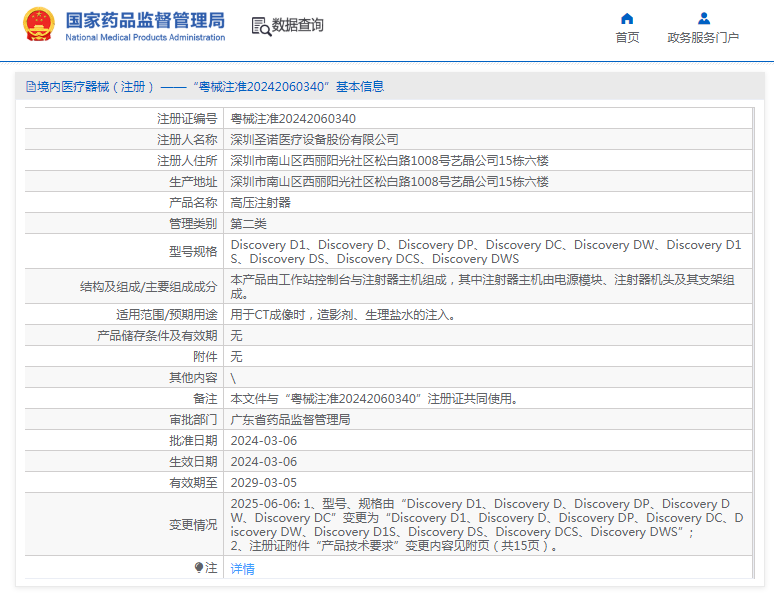Click the 生产地址 address value
Screen dimensions: 774x594
click(389, 182)
